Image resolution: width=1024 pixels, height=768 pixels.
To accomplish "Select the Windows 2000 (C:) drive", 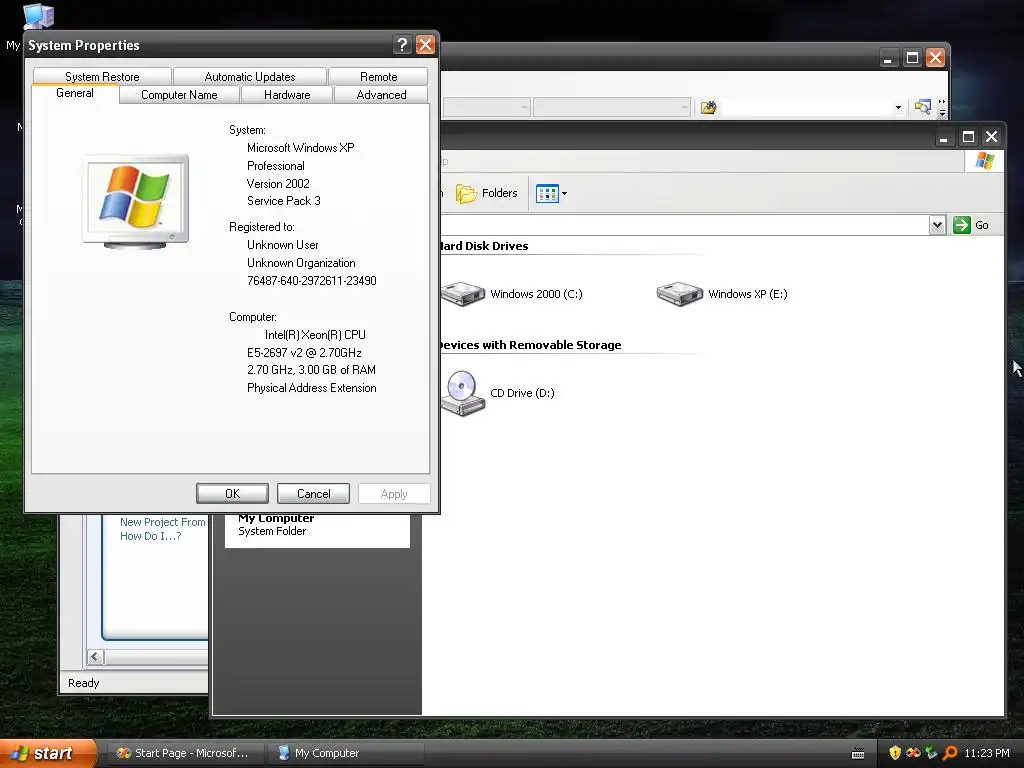I will tap(511, 294).
